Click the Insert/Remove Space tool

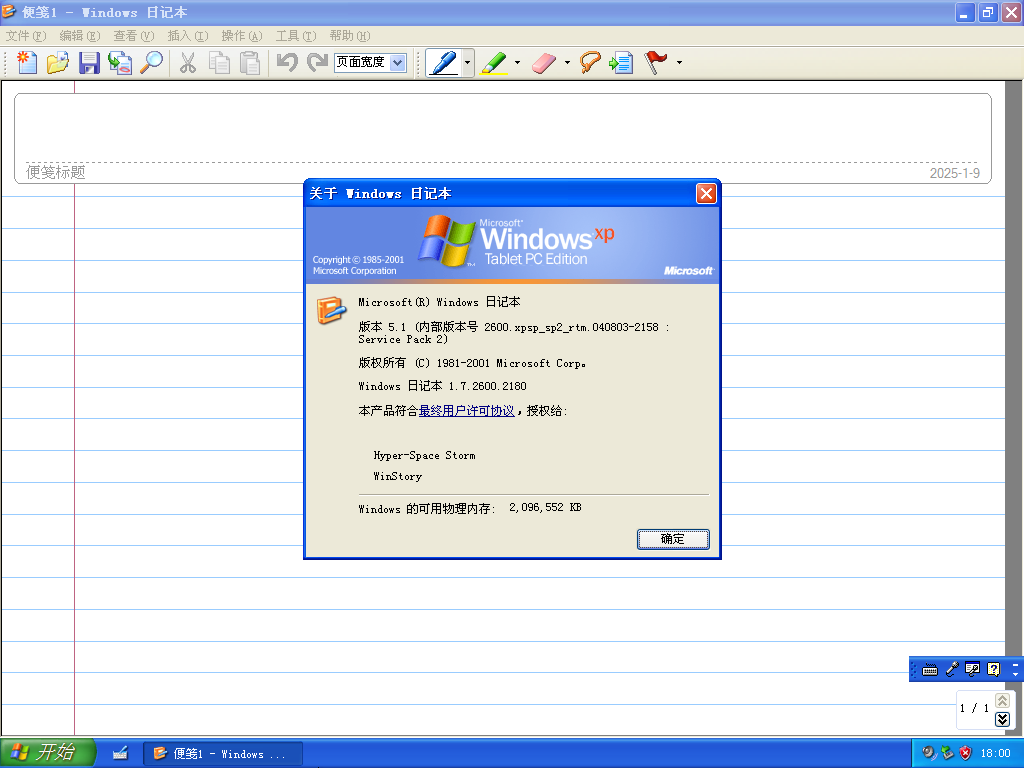[621, 63]
